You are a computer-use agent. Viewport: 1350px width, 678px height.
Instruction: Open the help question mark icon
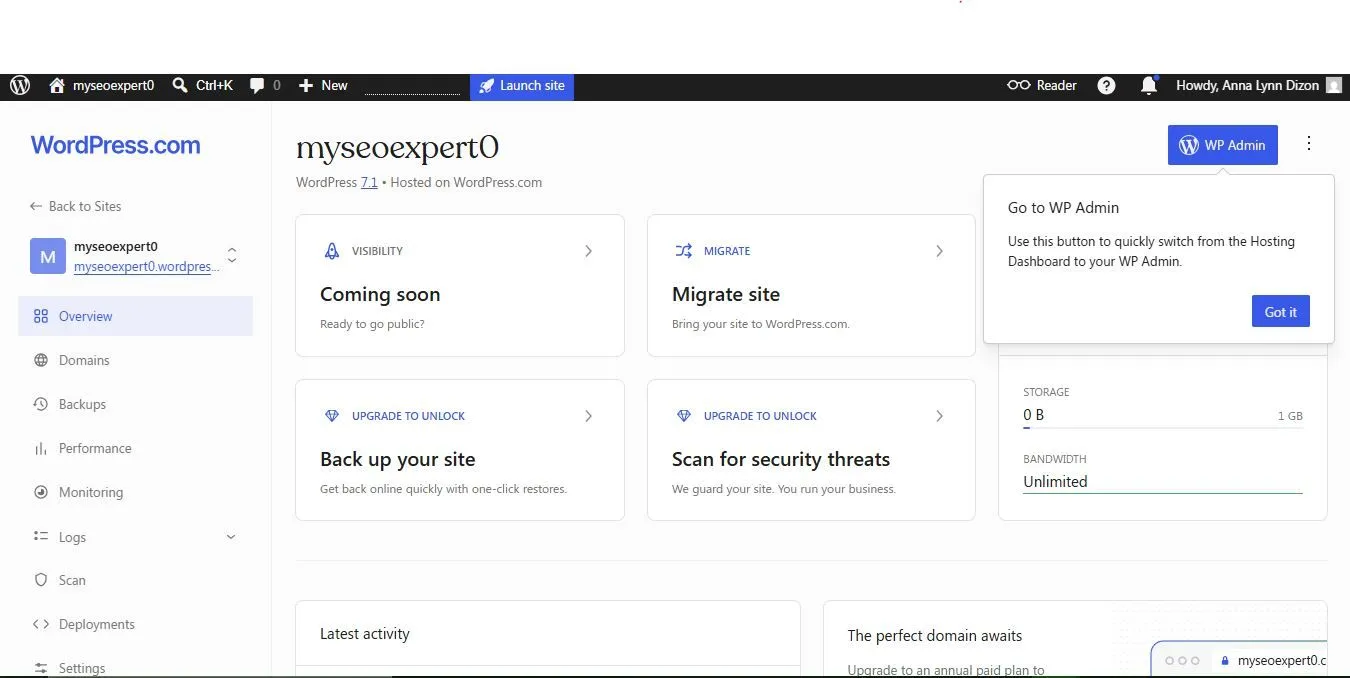click(x=1106, y=86)
